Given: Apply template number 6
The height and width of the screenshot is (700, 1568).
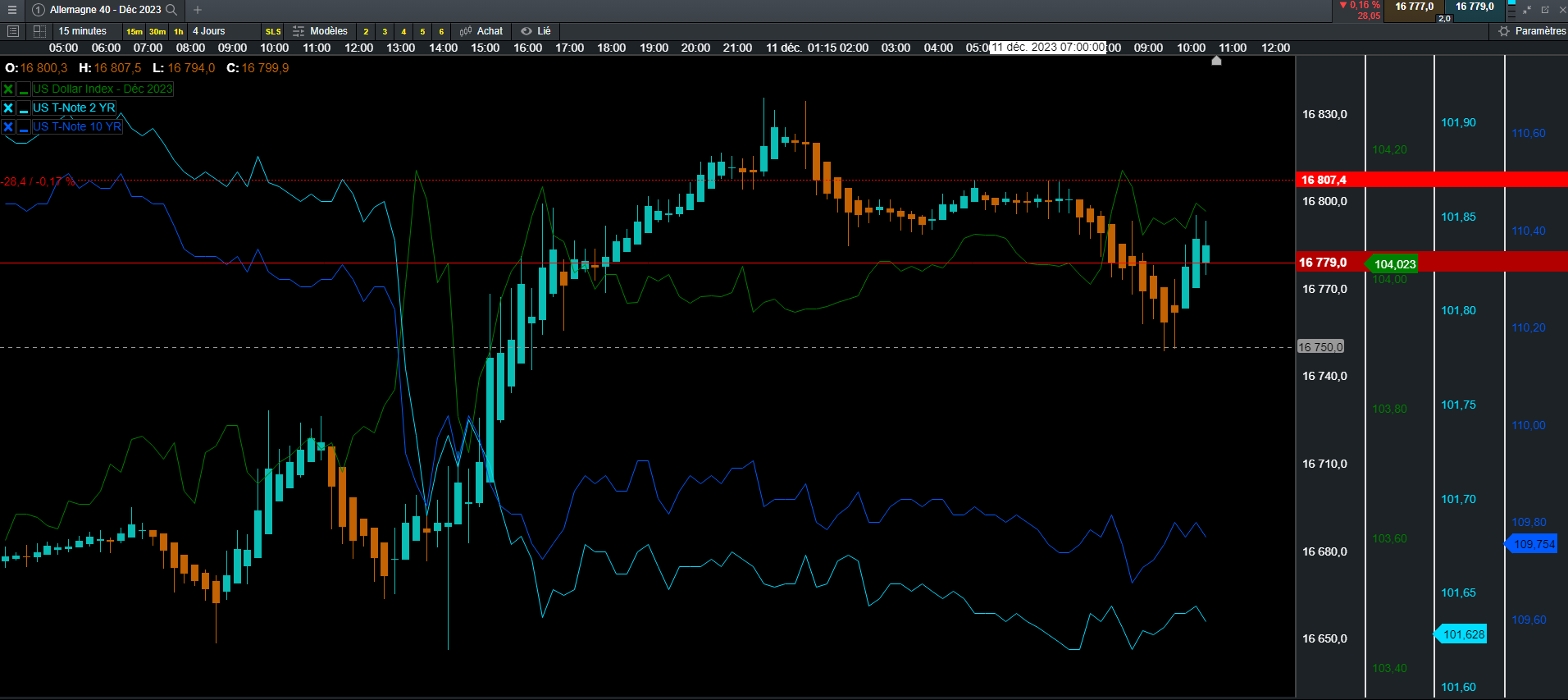Looking at the screenshot, I should [441, 31].
